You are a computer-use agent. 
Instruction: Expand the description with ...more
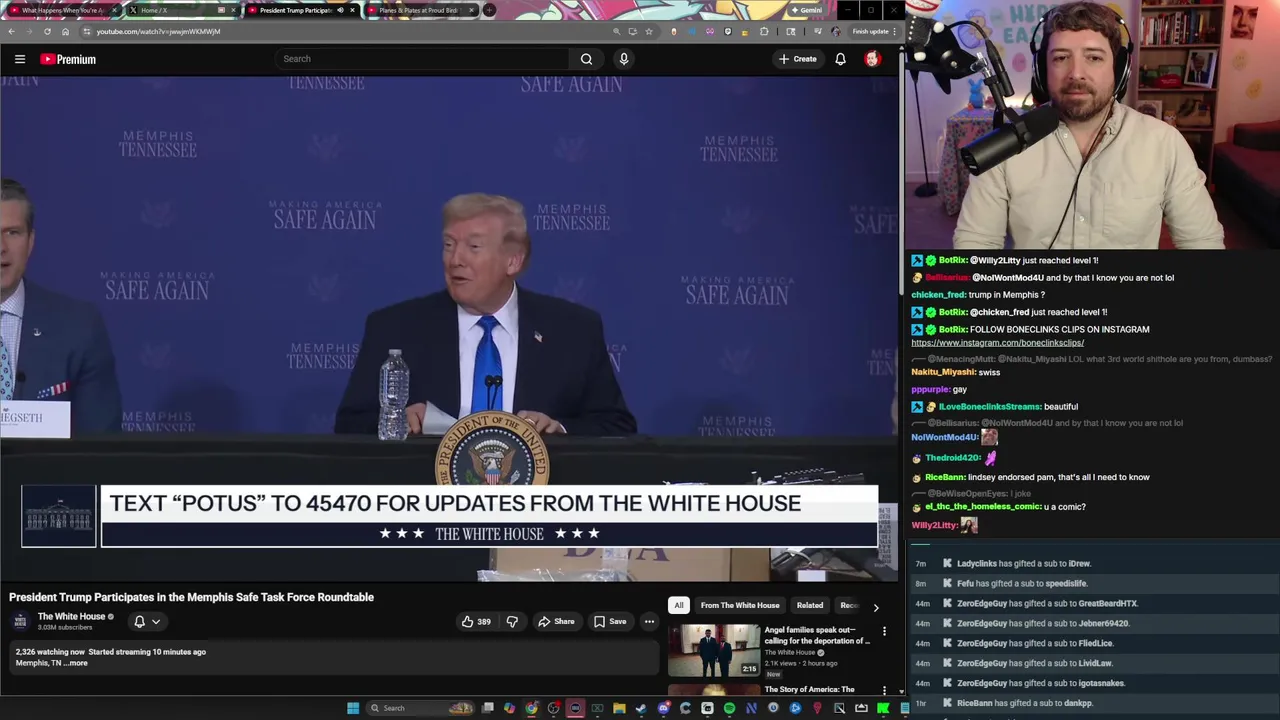(77, 663)
